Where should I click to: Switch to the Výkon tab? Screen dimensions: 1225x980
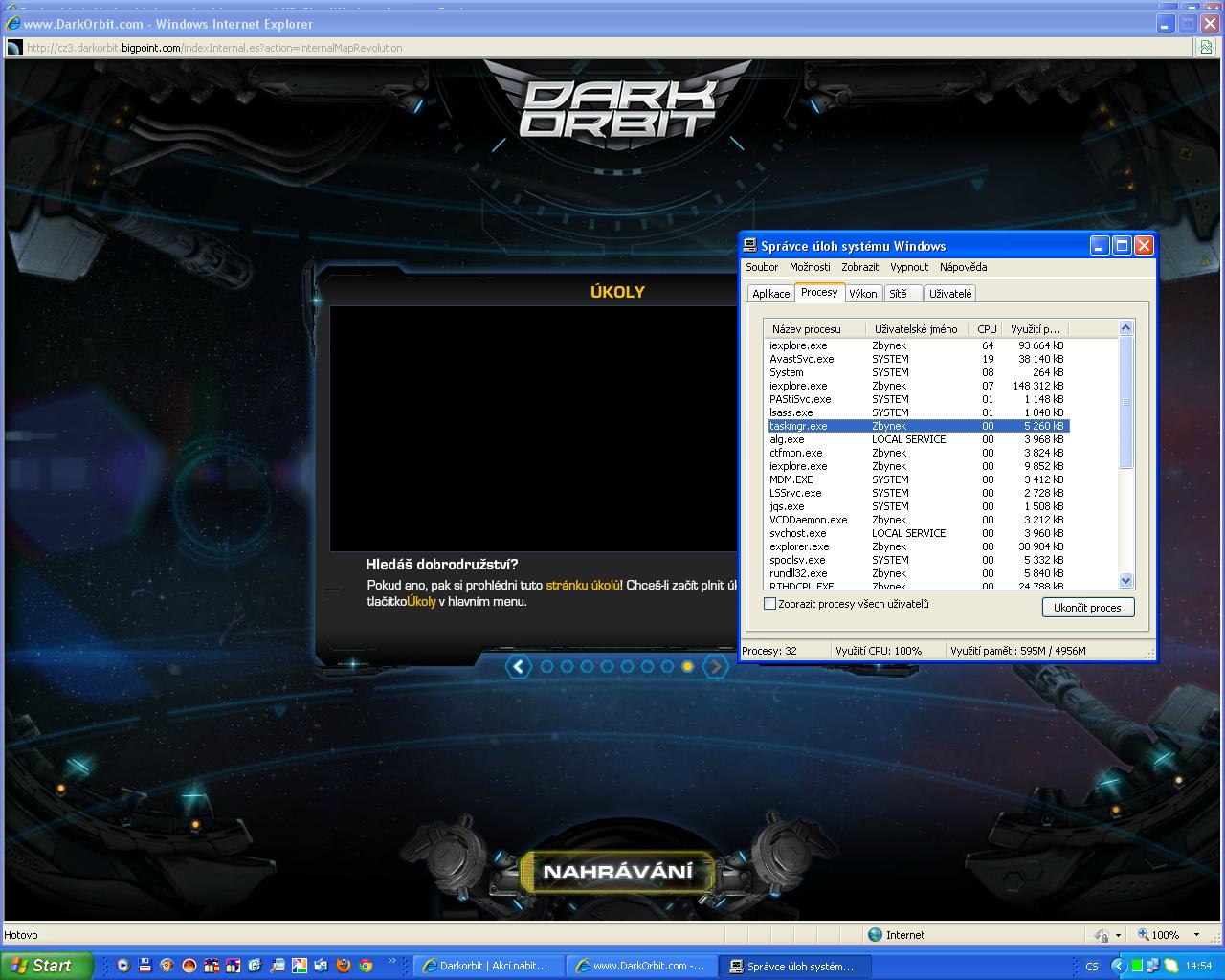pos(862,294)
